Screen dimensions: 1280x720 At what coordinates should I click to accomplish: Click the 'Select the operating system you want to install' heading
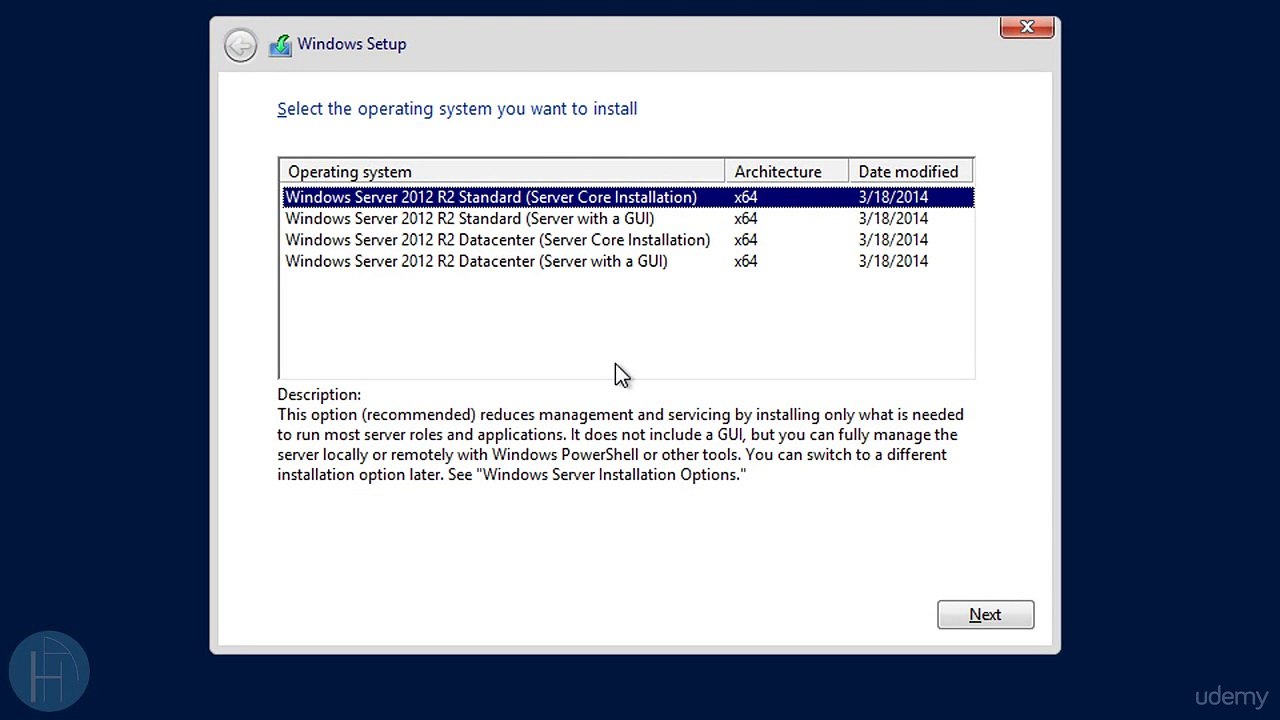pos(457,109)
